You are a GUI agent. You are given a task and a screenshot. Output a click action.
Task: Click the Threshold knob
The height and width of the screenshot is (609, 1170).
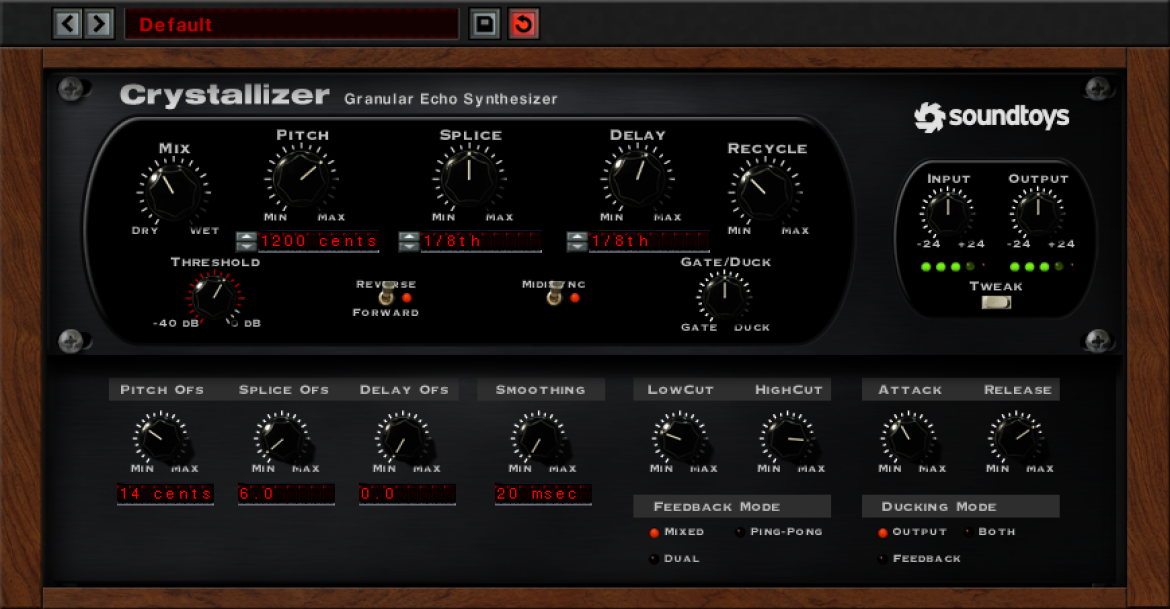pos(213,296)
